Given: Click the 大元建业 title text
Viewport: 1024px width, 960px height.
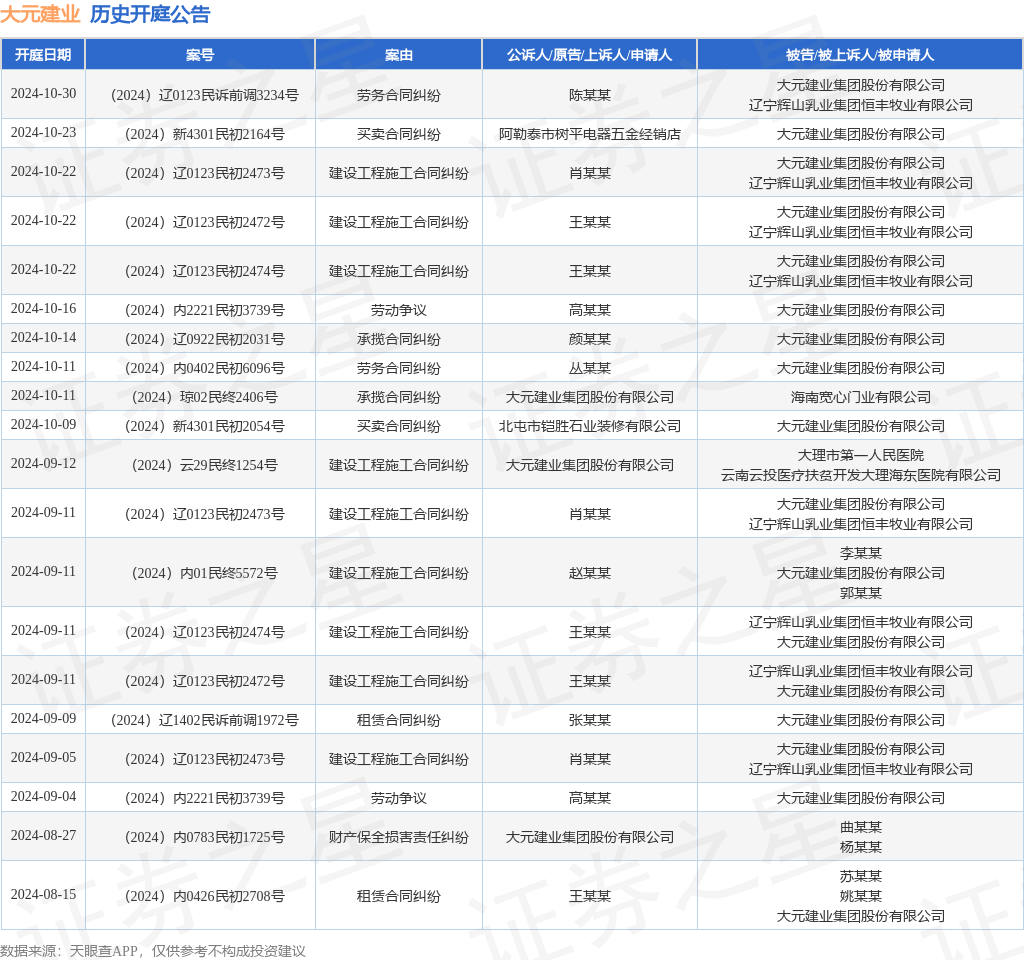Looking at the screenshot, I should 40,14.
